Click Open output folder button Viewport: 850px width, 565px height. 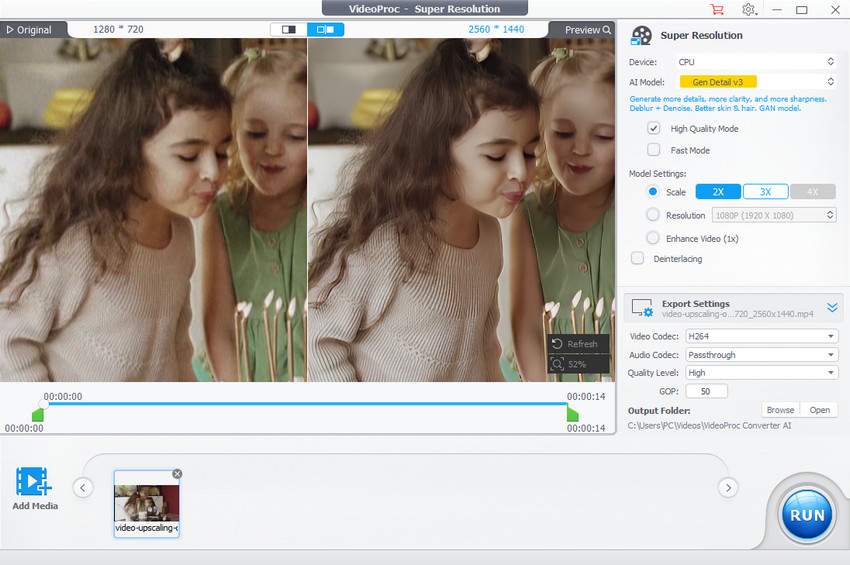pos(820,410)
